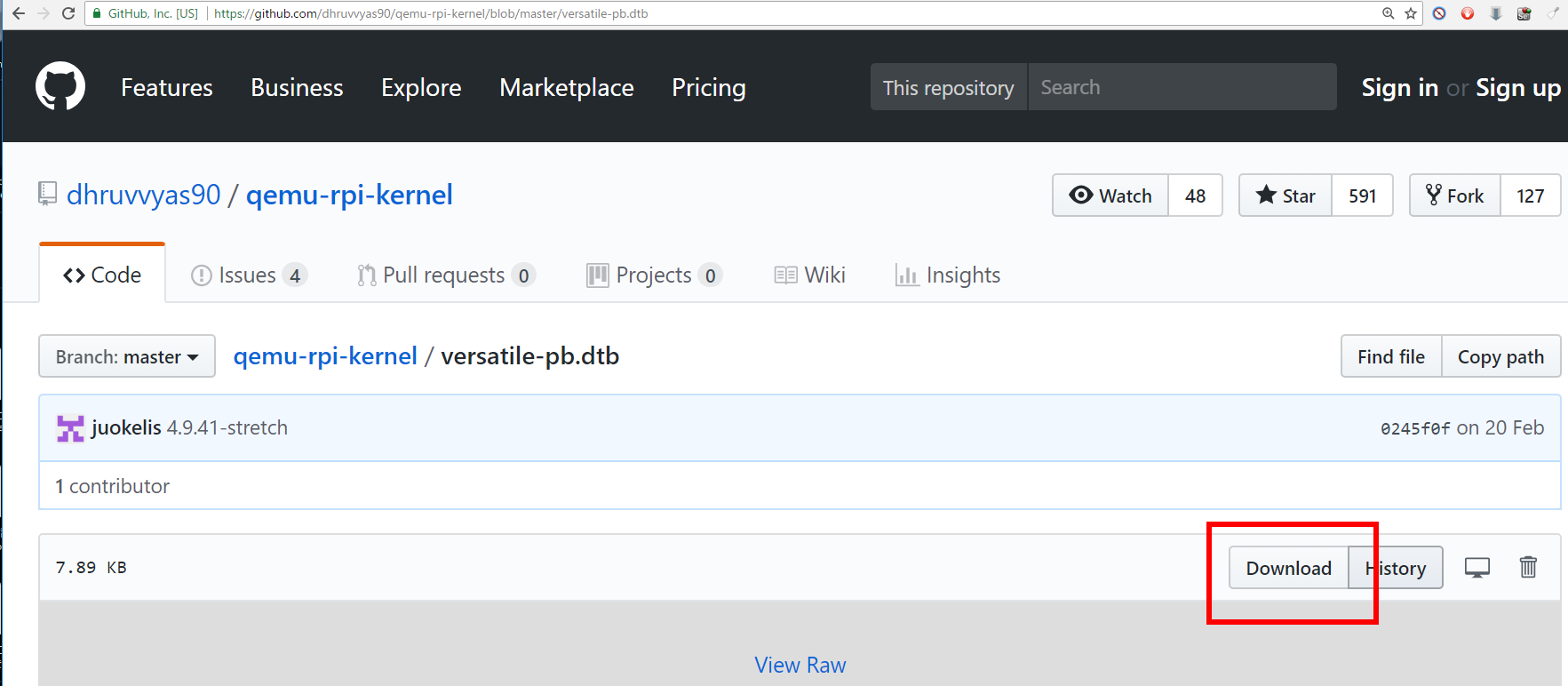
Task: Open the Projects tab
Action: point(655,275)
